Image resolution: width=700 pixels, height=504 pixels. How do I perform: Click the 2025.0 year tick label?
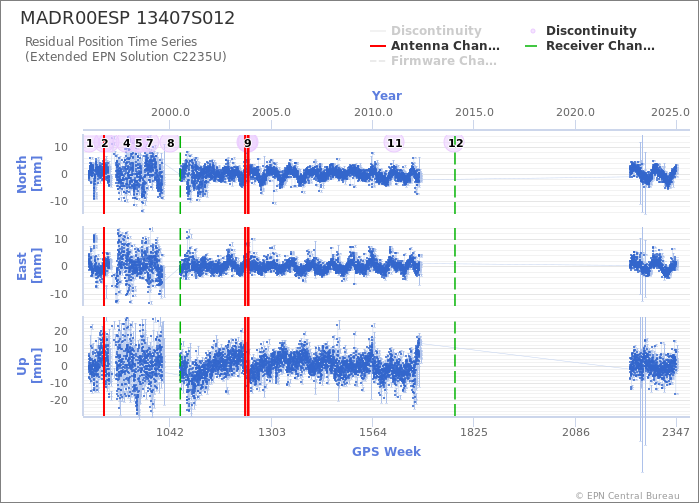(671, 112)
